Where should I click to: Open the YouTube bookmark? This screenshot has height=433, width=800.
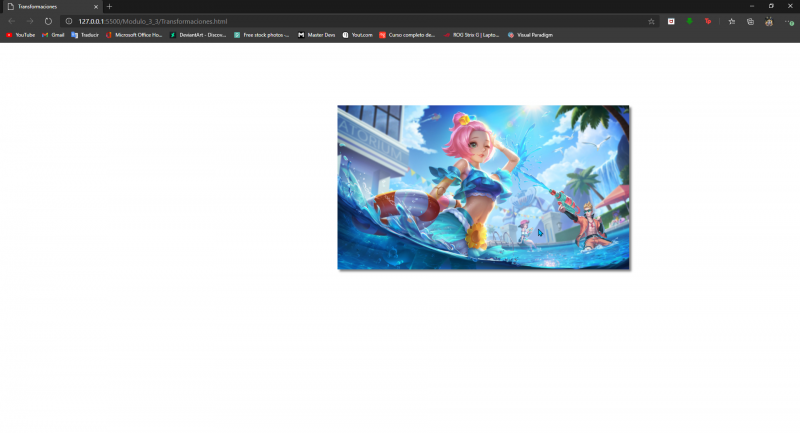click(x=21, y=35)
